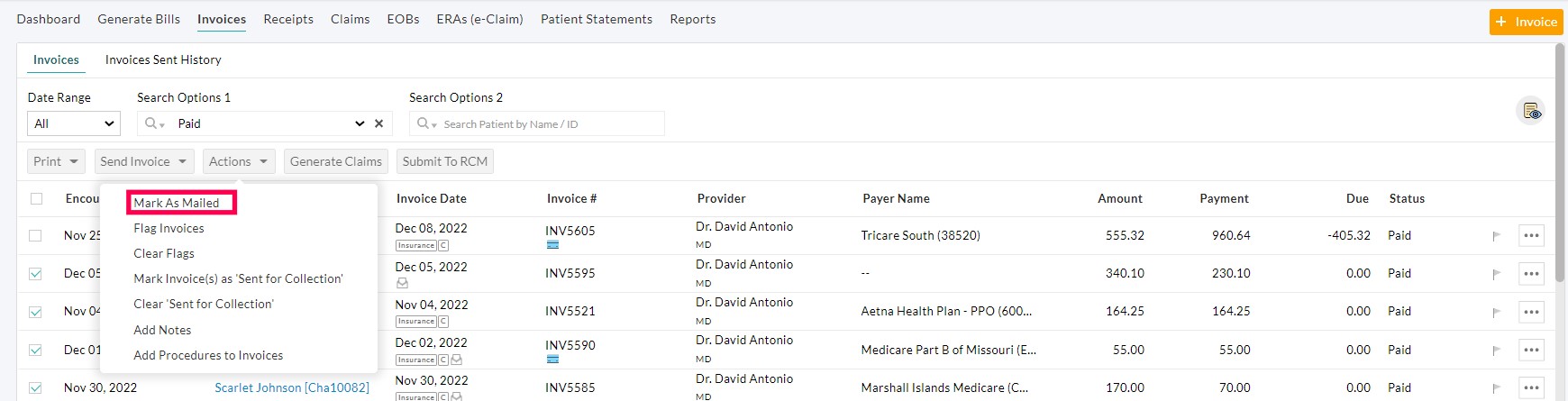Clear the Paid search filter with X
Image resolution: width=1568 pixels, height=401 pixels.
pyautogui.click(x=379, y=123)
